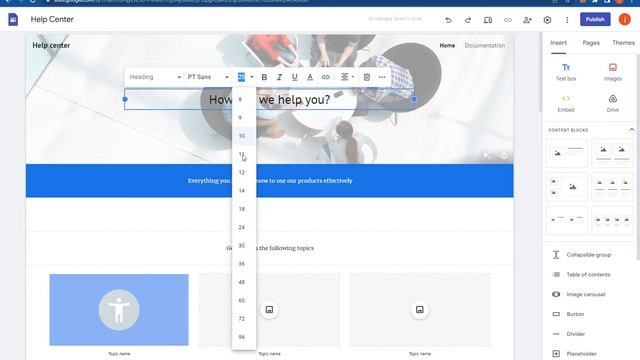Choose the four-image column content block

(x=612, y=220)
